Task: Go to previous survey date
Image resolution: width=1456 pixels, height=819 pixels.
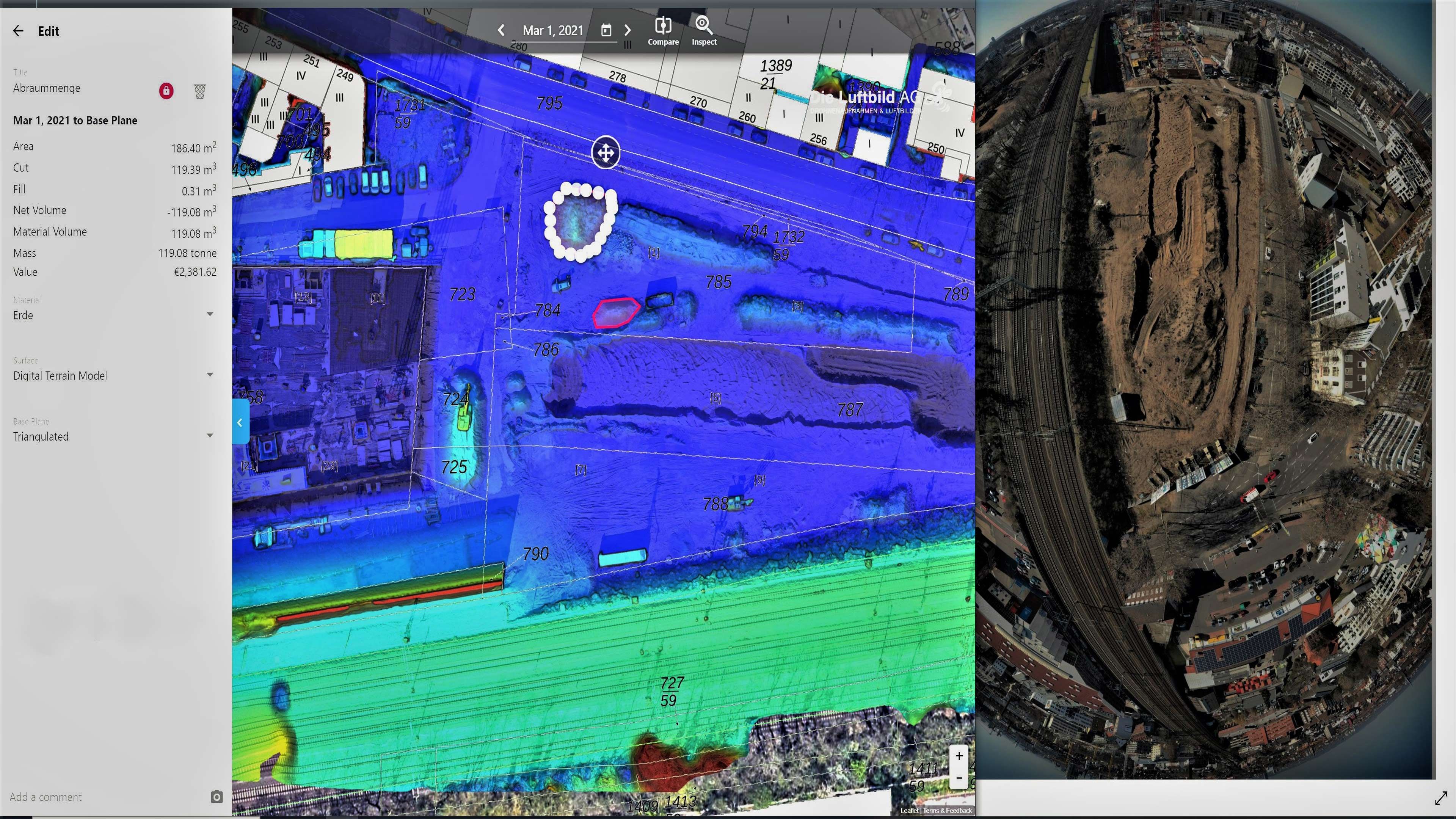Action: (x=501, y=30)
